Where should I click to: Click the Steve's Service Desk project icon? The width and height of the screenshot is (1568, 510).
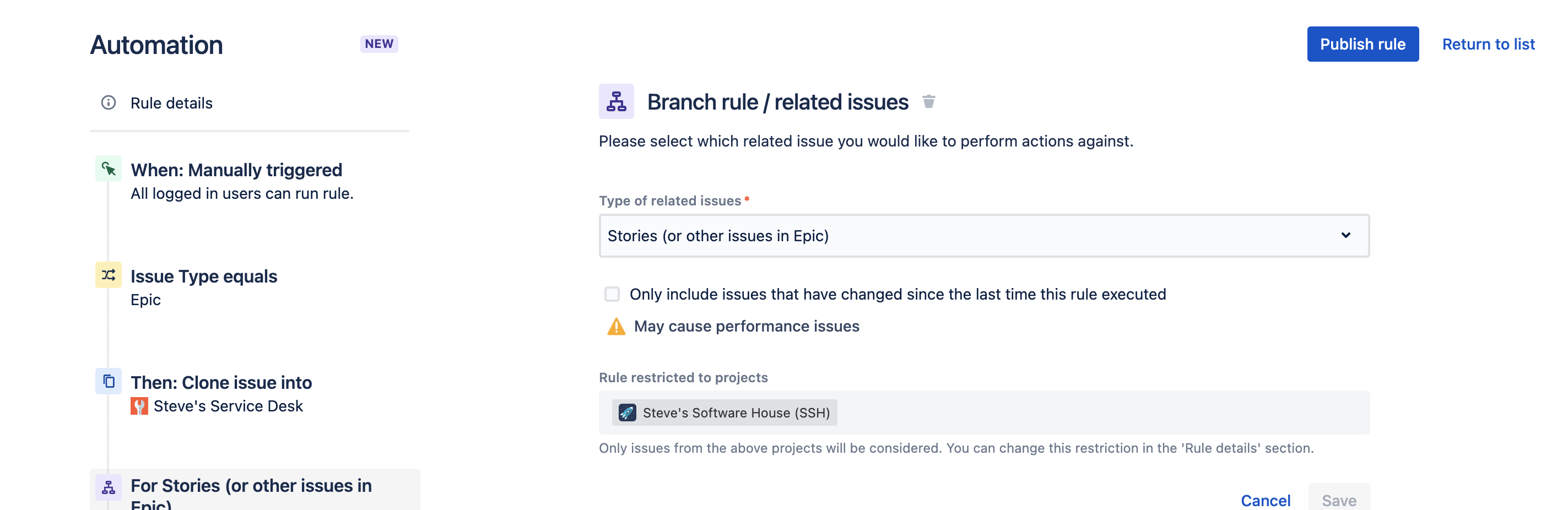coord(139,406)
